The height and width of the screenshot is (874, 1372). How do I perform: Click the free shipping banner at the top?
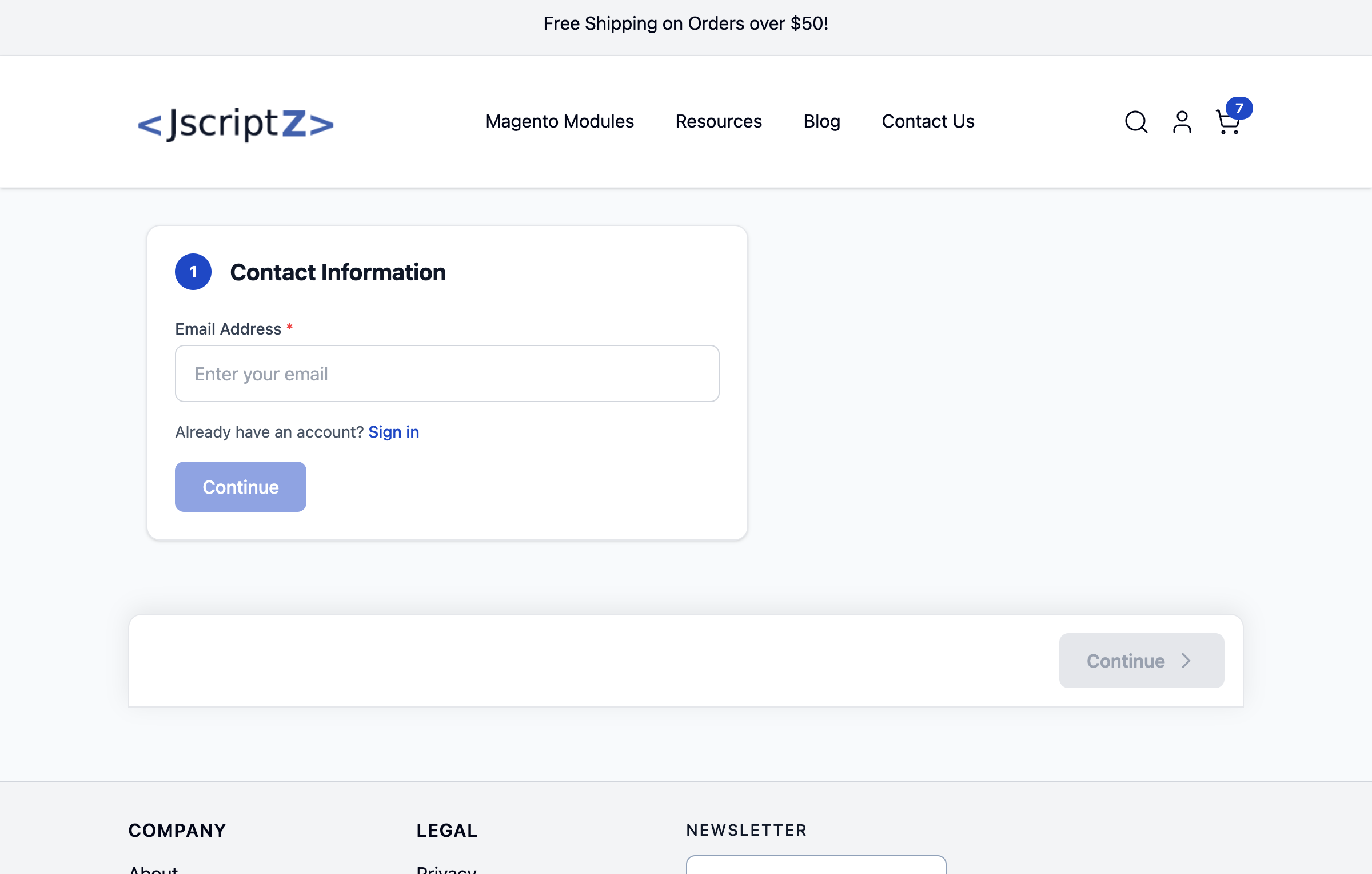[x=686, y=23]
